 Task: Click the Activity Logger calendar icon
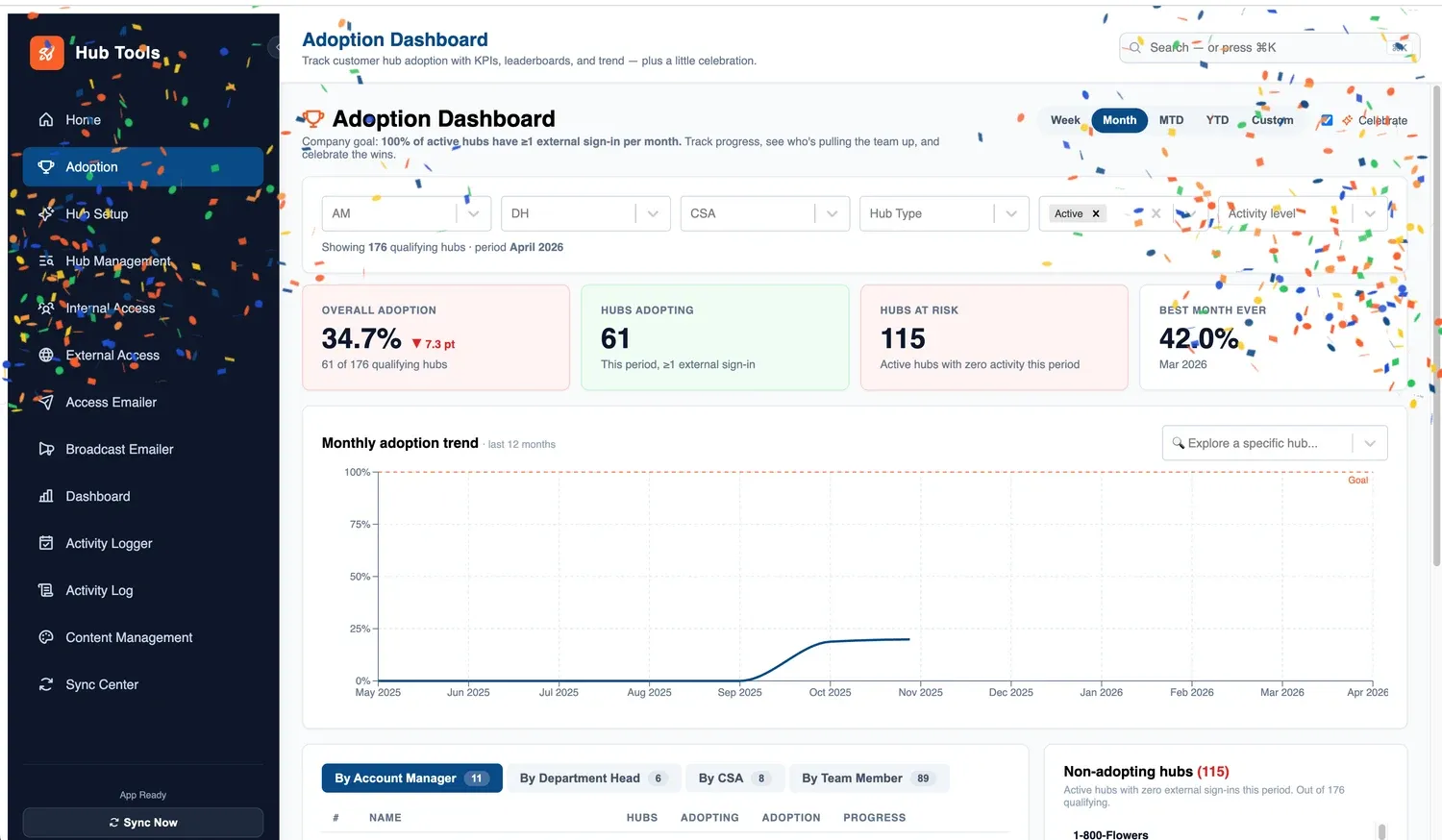click(x=46, y=544)
